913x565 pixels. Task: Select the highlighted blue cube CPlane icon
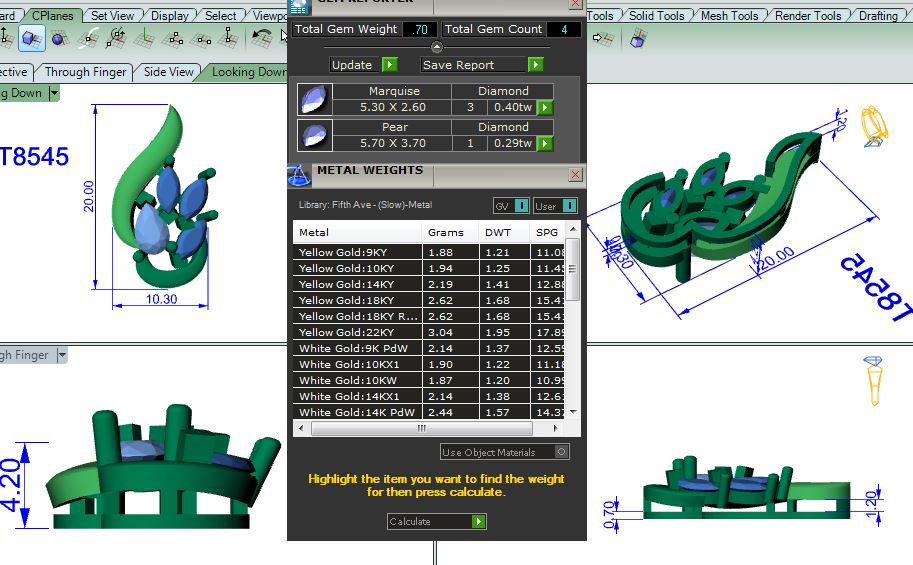pos(31,39)
